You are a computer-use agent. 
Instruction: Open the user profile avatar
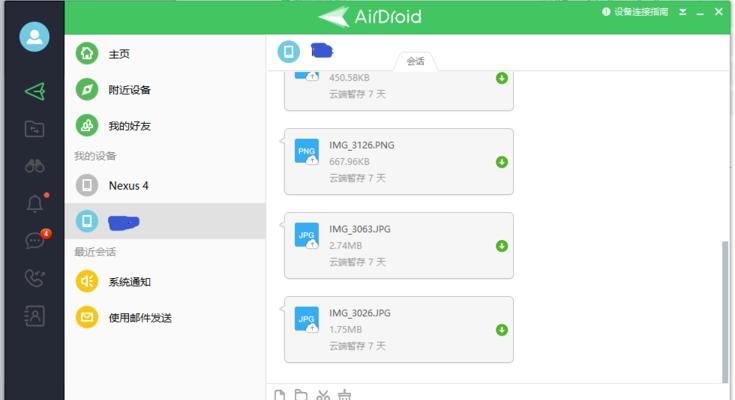[x=34, y=37]
